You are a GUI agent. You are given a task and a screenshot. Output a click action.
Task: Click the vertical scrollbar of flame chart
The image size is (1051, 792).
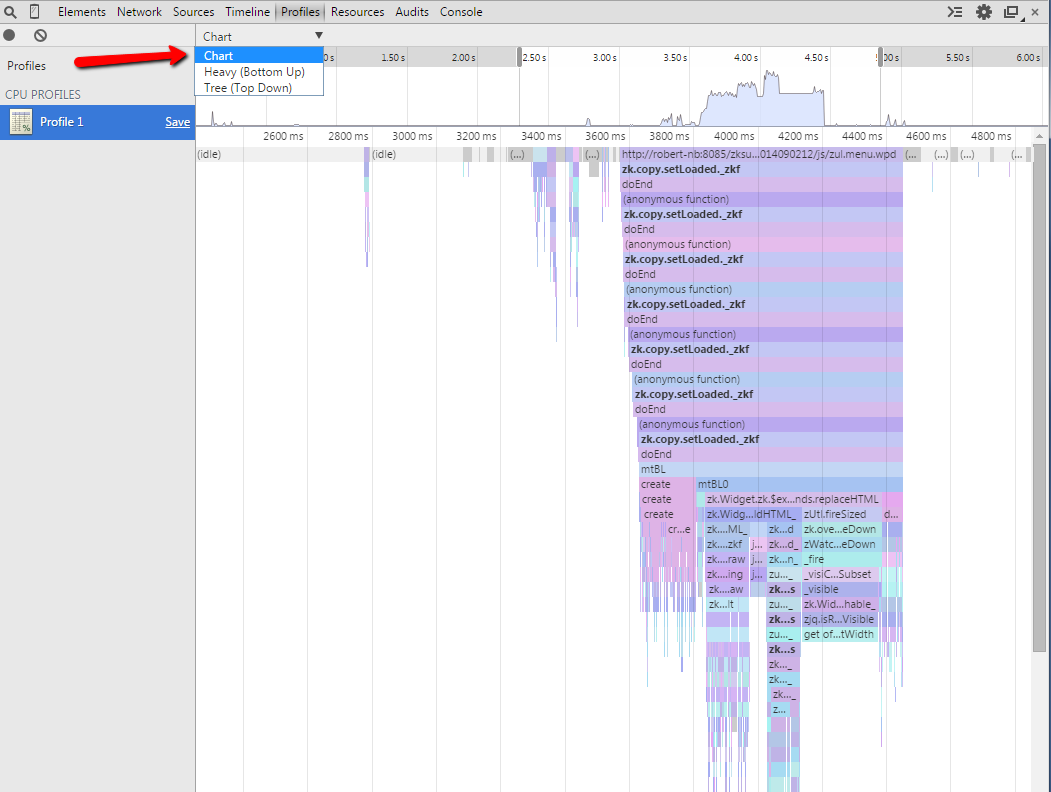[1041, 400]
